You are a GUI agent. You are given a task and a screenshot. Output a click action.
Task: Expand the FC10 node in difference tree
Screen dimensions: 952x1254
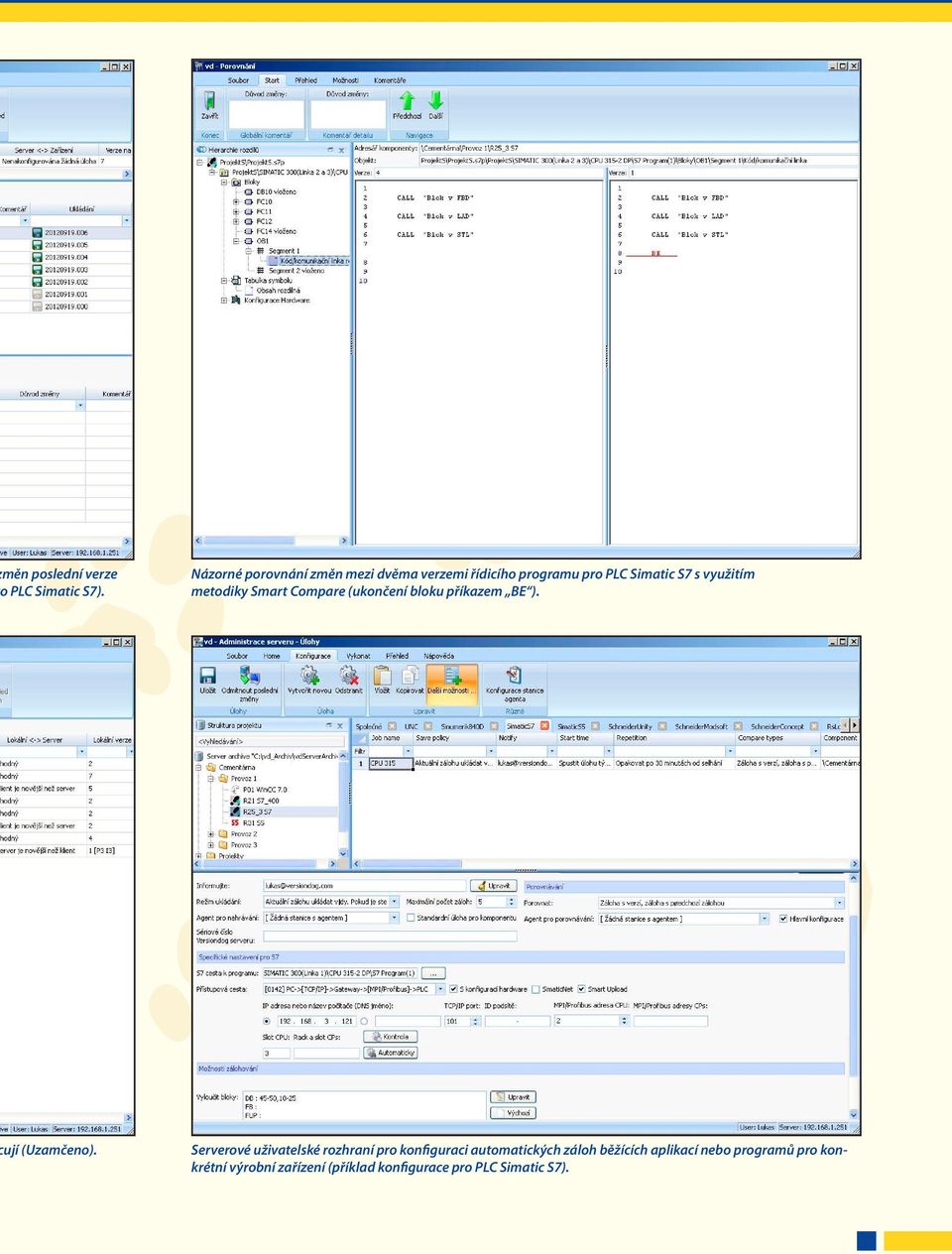(236, 201)
